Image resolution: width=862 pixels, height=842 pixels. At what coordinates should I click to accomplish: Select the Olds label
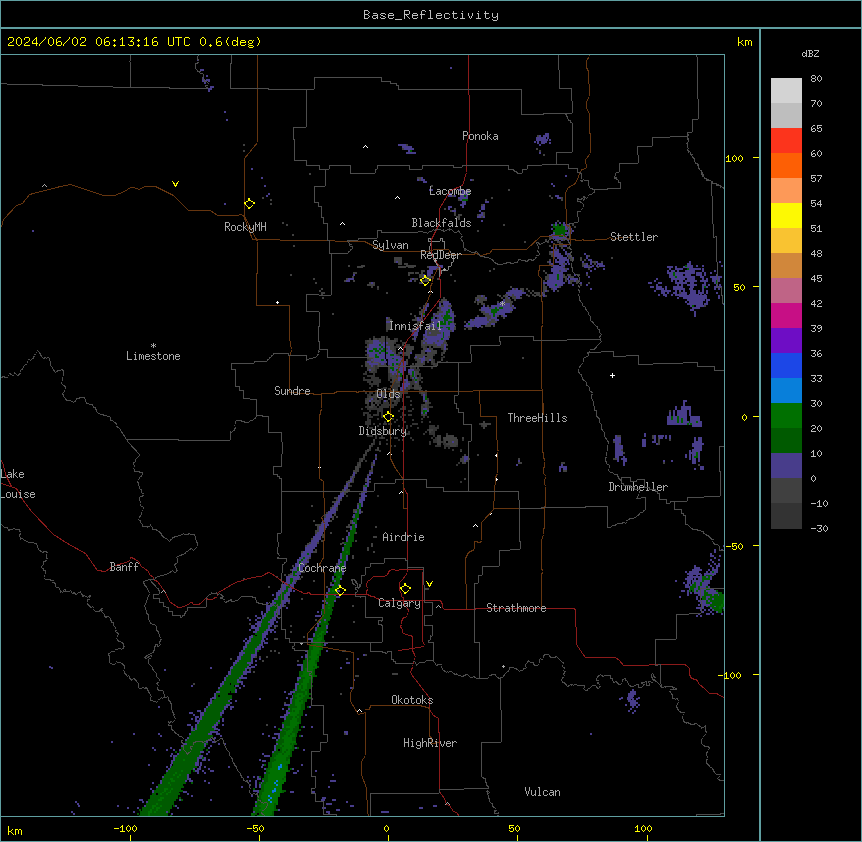click(388, 394)
